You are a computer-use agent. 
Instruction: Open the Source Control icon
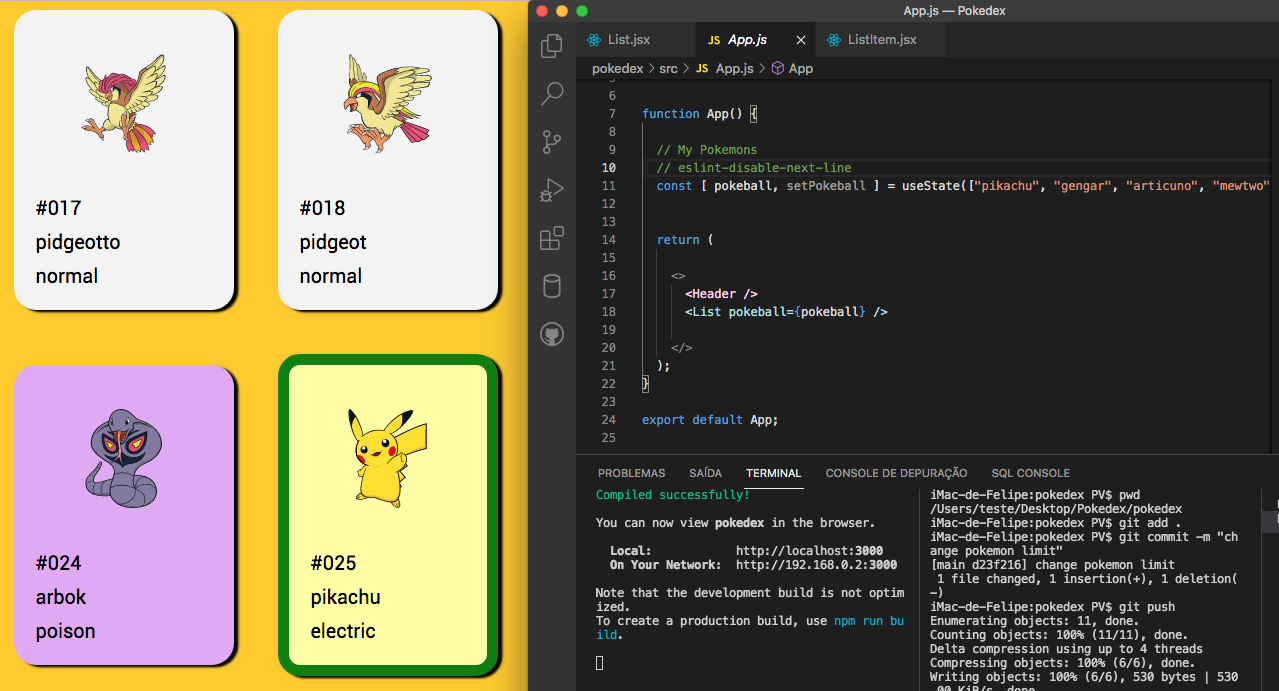551,142
